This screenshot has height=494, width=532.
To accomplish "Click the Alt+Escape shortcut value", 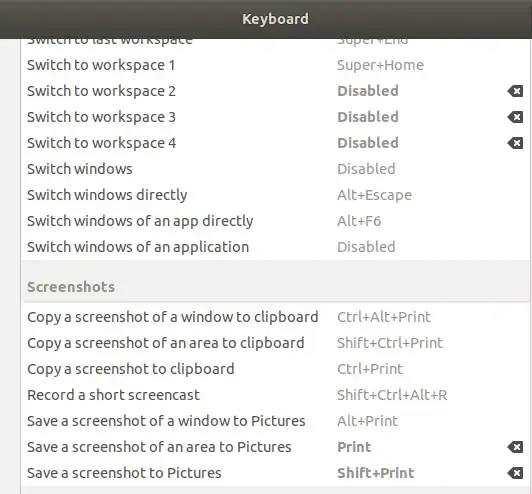I will click(374, 195).
